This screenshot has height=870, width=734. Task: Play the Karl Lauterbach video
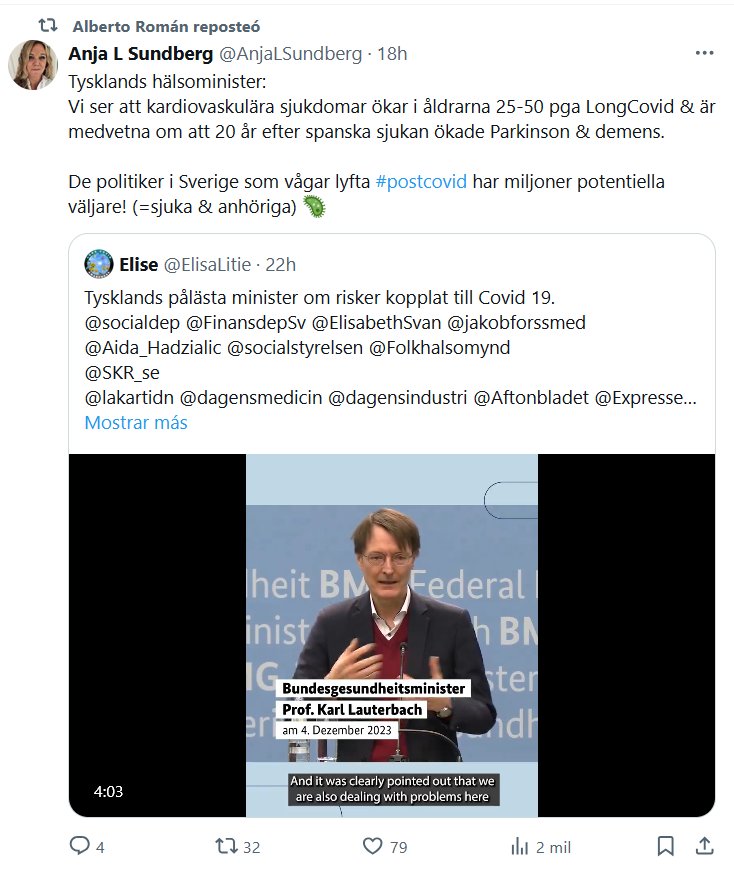point(392,635)
